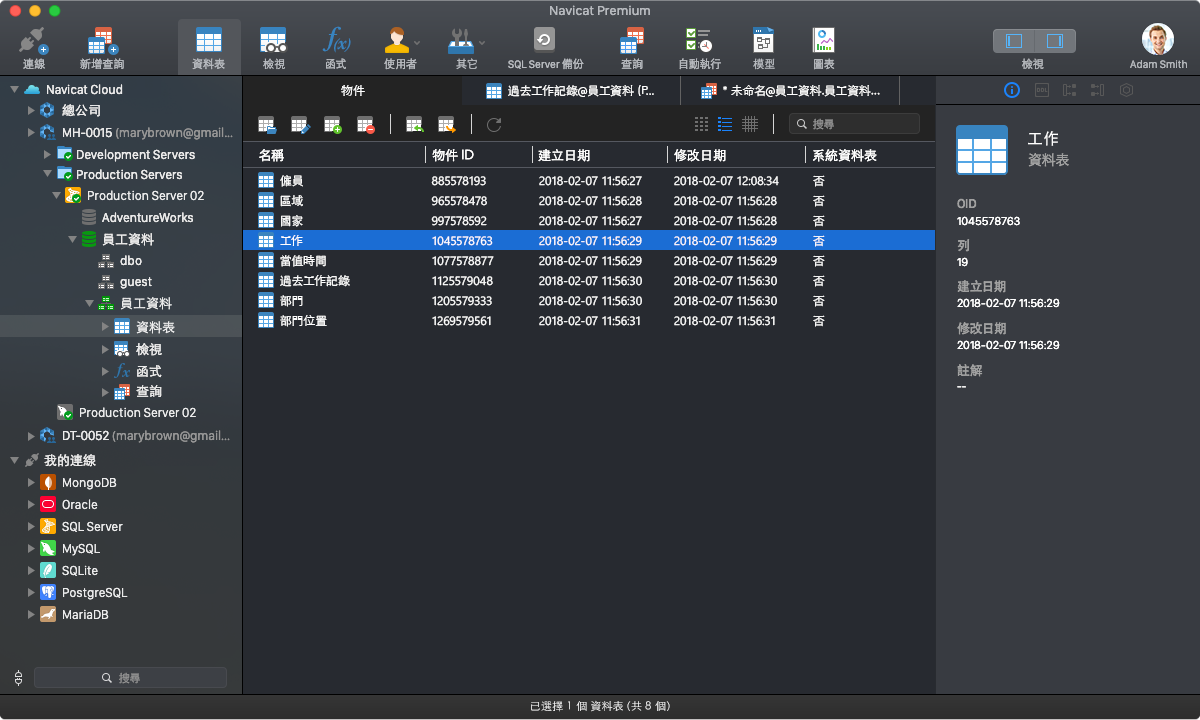Image resolution: width=1200 pixels, height=720 pixels.
Task: Click the import wizard icon in object toolbar
Action: pyautogui.click(x=414, y=125)
